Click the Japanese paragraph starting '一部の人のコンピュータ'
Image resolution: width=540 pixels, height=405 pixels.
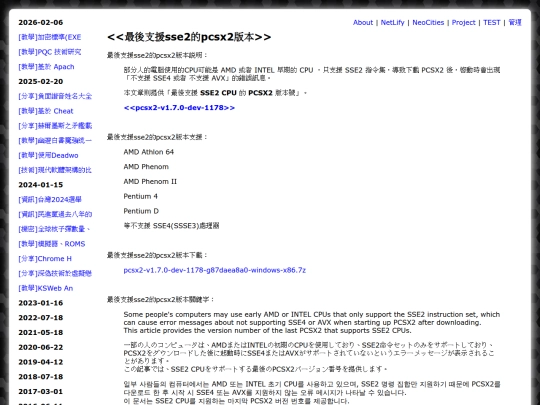pos(309,357)
